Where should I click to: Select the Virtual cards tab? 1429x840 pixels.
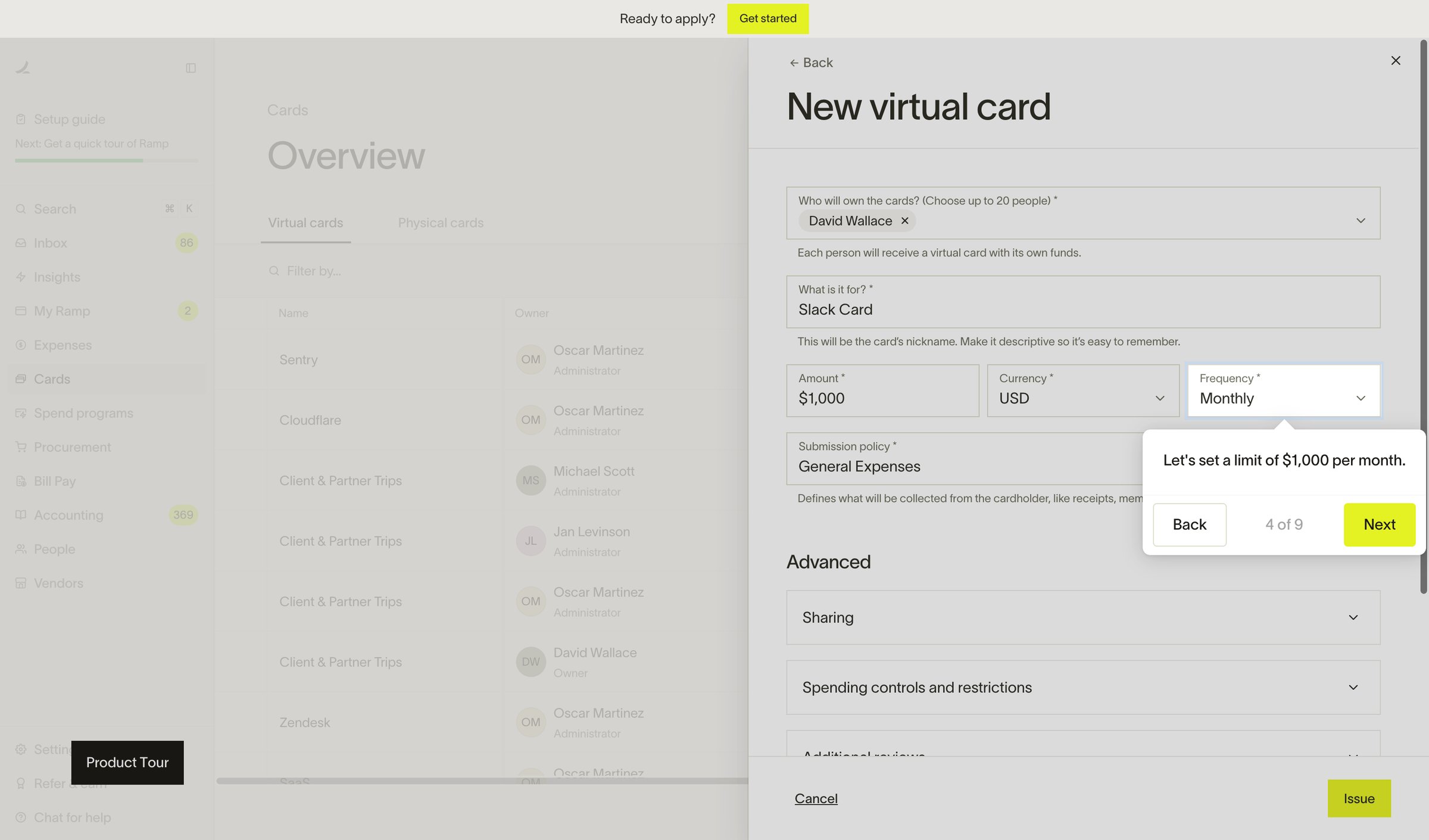click(x=305, y=223)
